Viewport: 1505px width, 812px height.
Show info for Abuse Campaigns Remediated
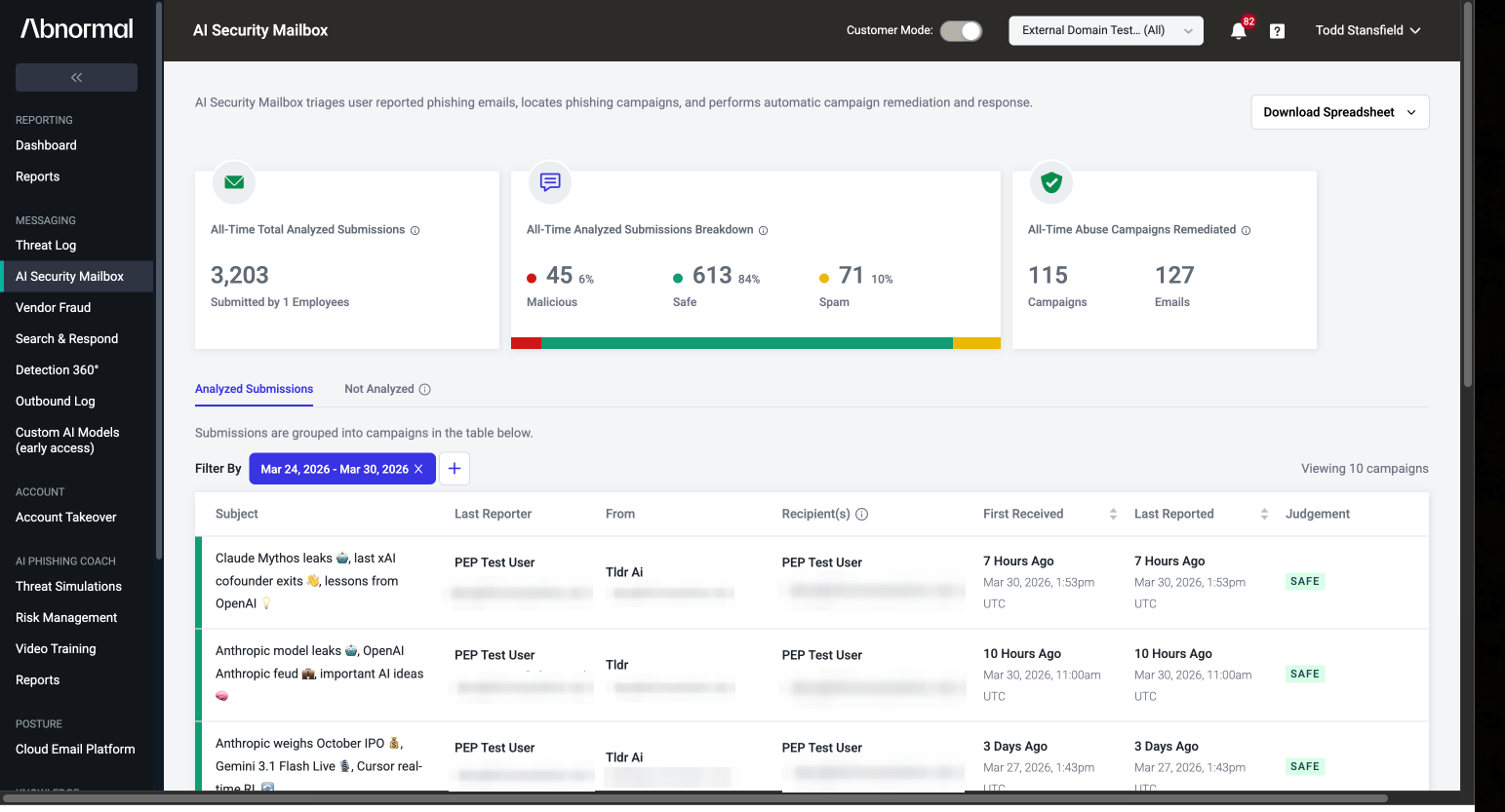click(x=1246, y=231)
